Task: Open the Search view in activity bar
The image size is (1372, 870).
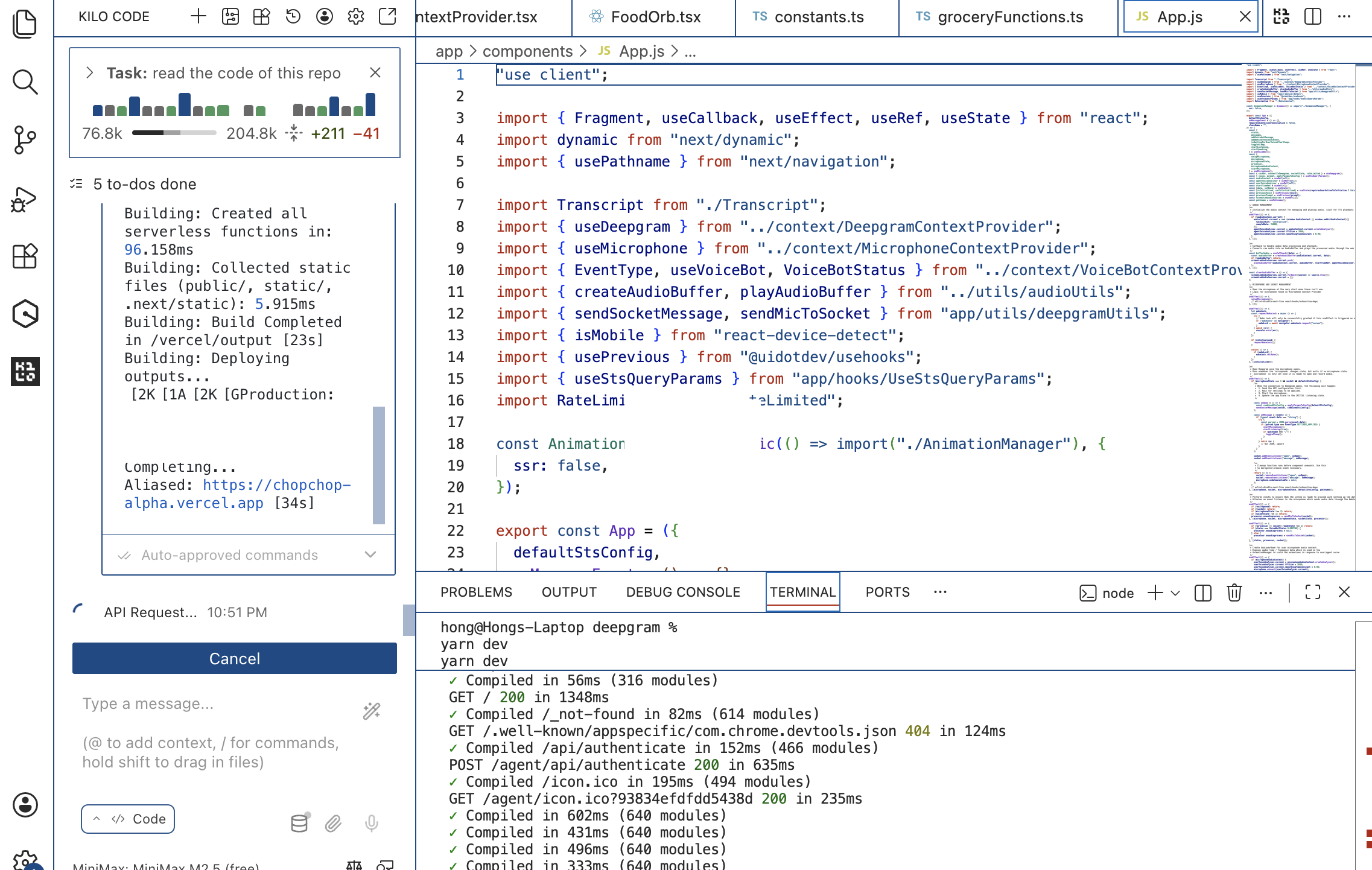Action: 25,83
